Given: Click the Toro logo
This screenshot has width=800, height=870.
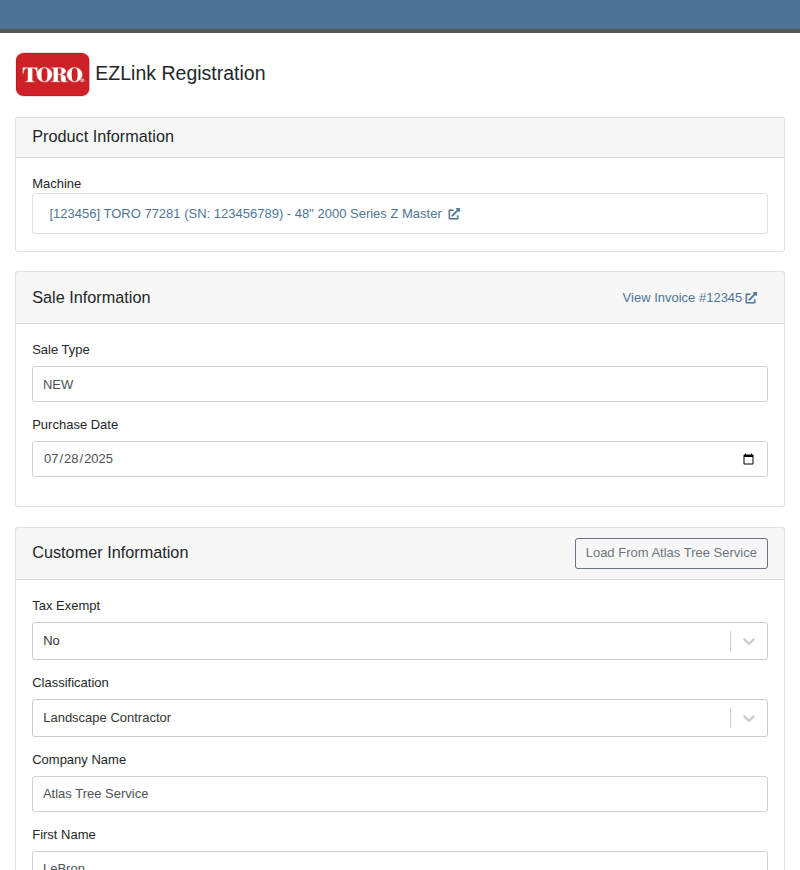Looking at the screenshot, I should click(x=53, y=74).
